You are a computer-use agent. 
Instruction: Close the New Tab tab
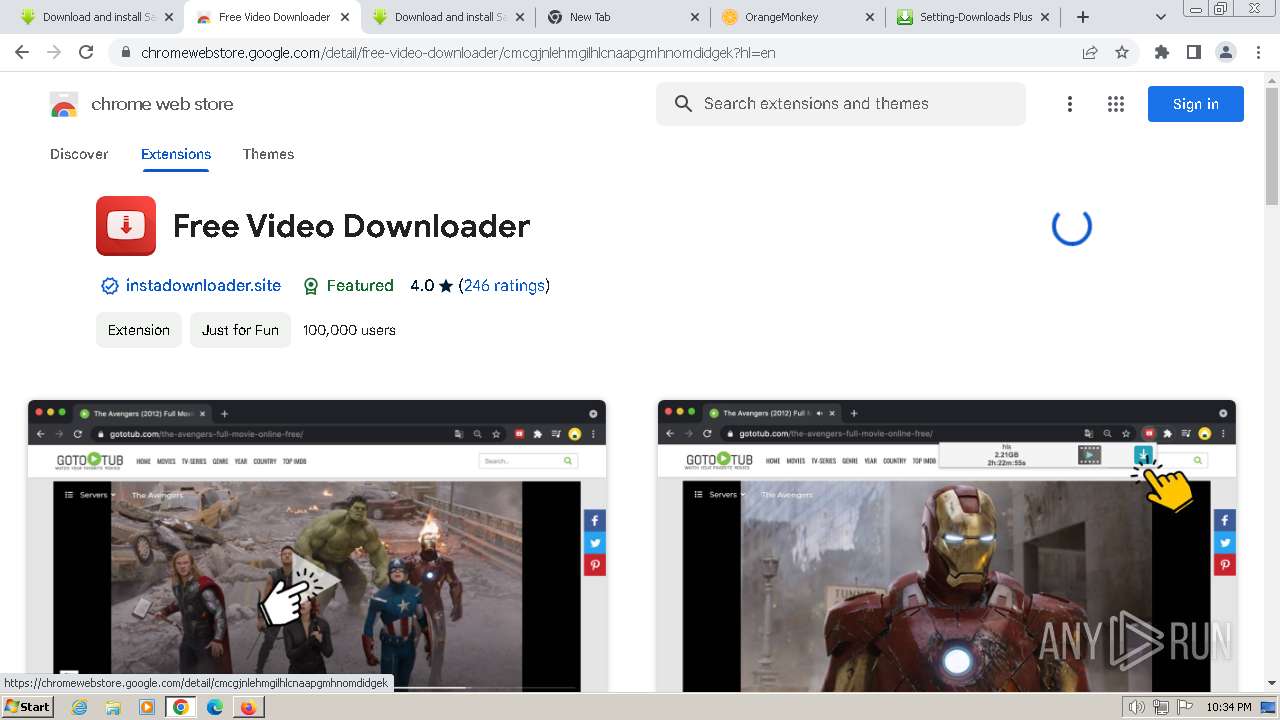[695, 17]
